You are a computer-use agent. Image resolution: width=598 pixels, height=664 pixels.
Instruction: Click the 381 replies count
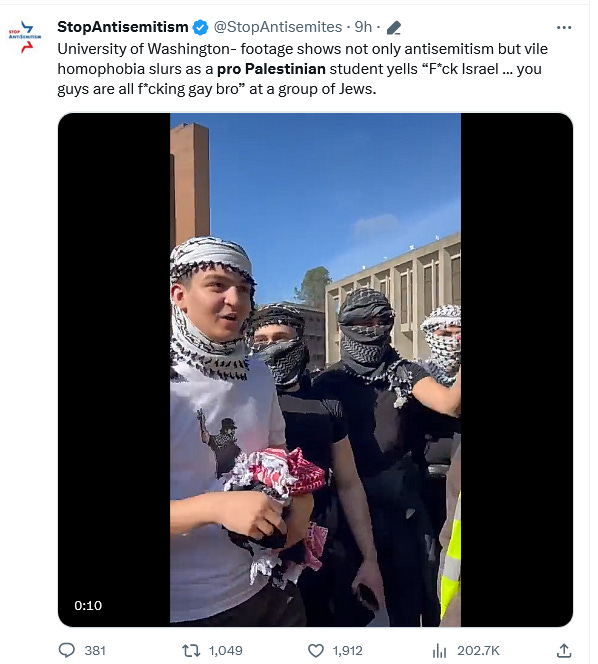[95, 650]
